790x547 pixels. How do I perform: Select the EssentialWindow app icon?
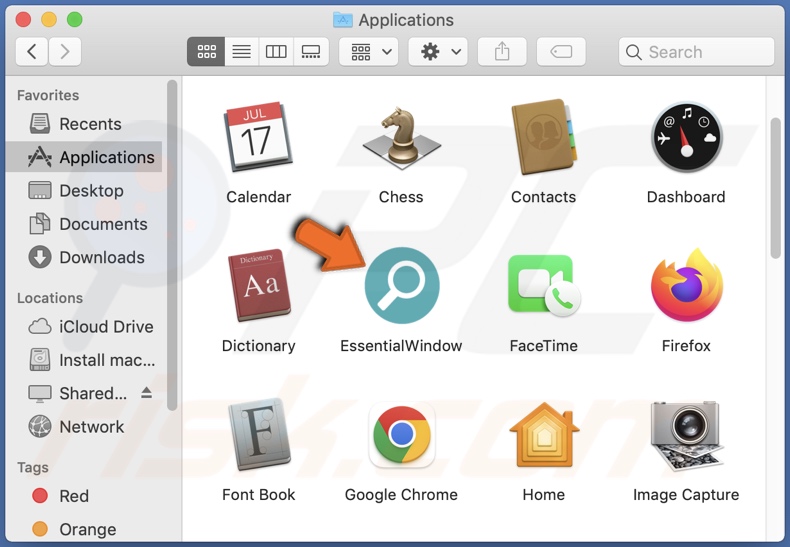[402, 285]
